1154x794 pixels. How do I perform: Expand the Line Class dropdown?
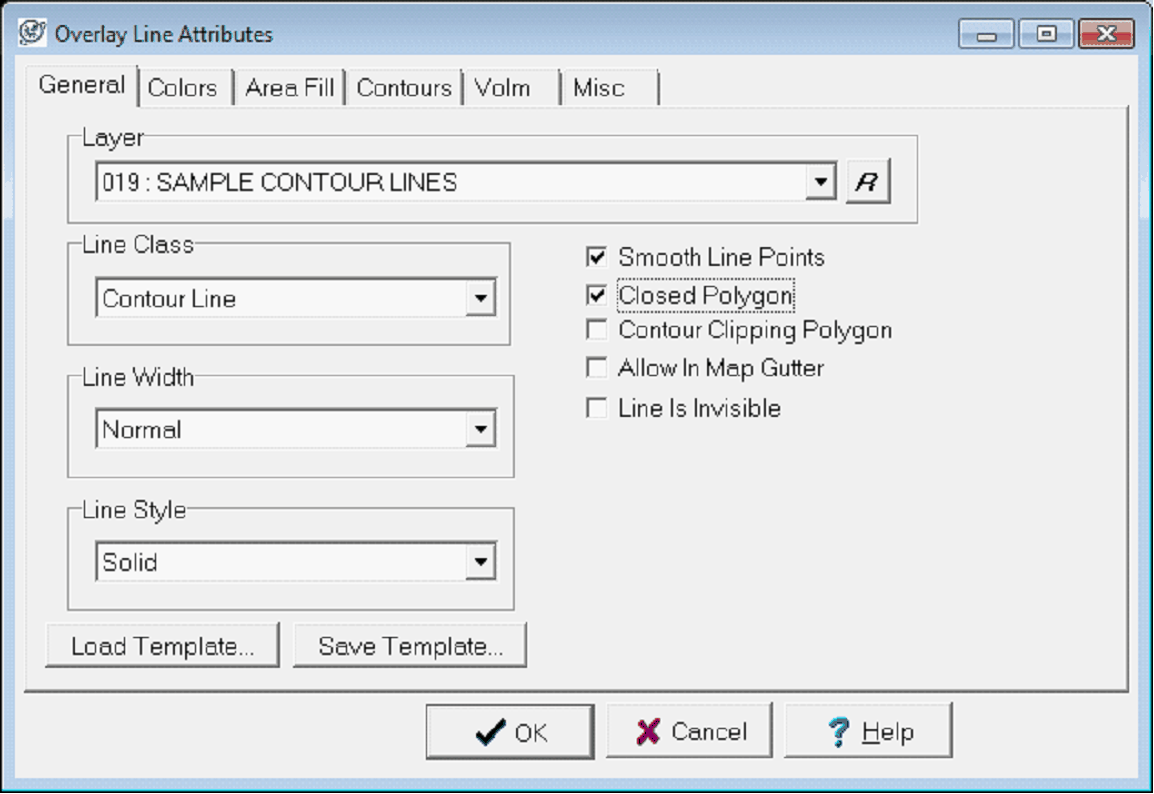coord(481,298)
